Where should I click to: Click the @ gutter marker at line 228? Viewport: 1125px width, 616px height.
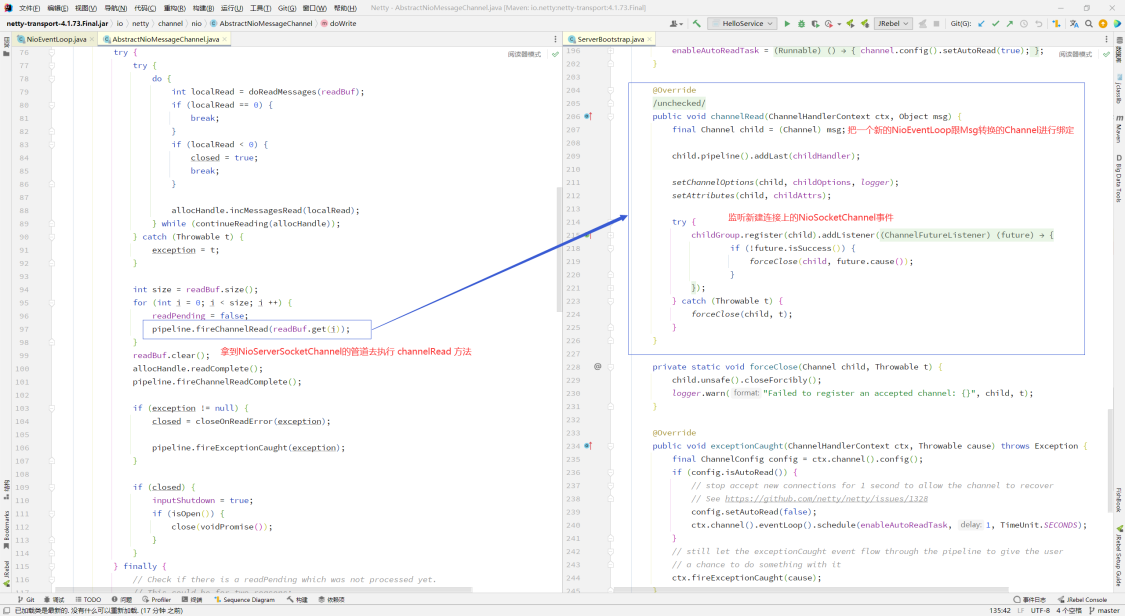[x=597, y=366]
